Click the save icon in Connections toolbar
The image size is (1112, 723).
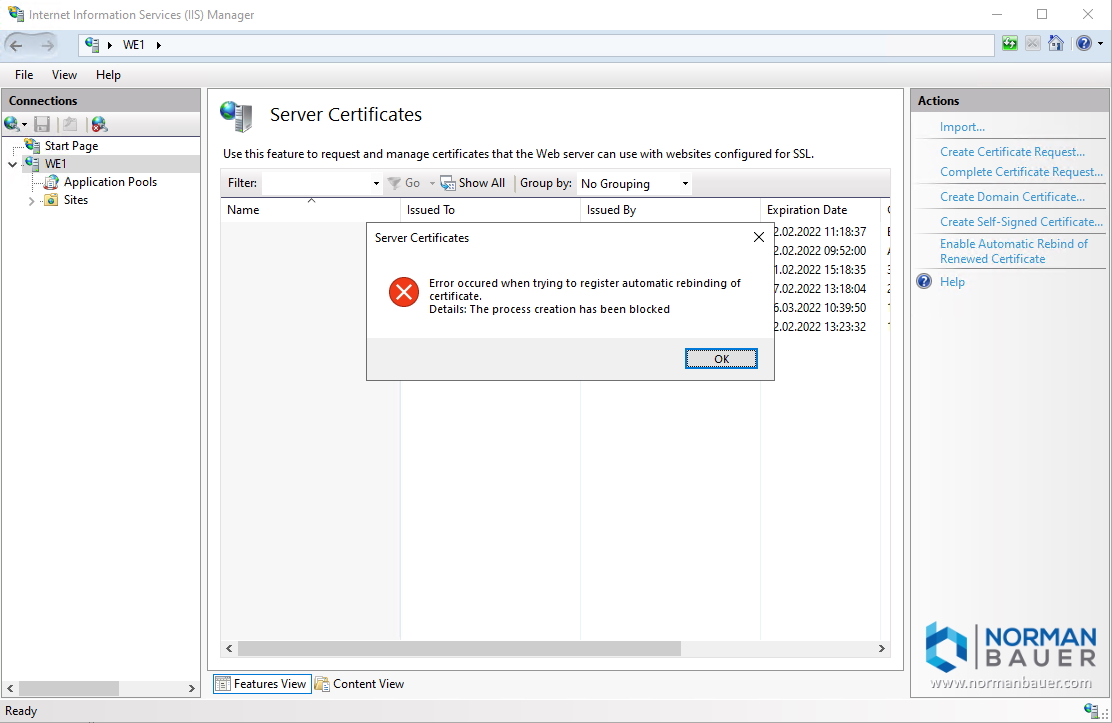pos(42,125)
